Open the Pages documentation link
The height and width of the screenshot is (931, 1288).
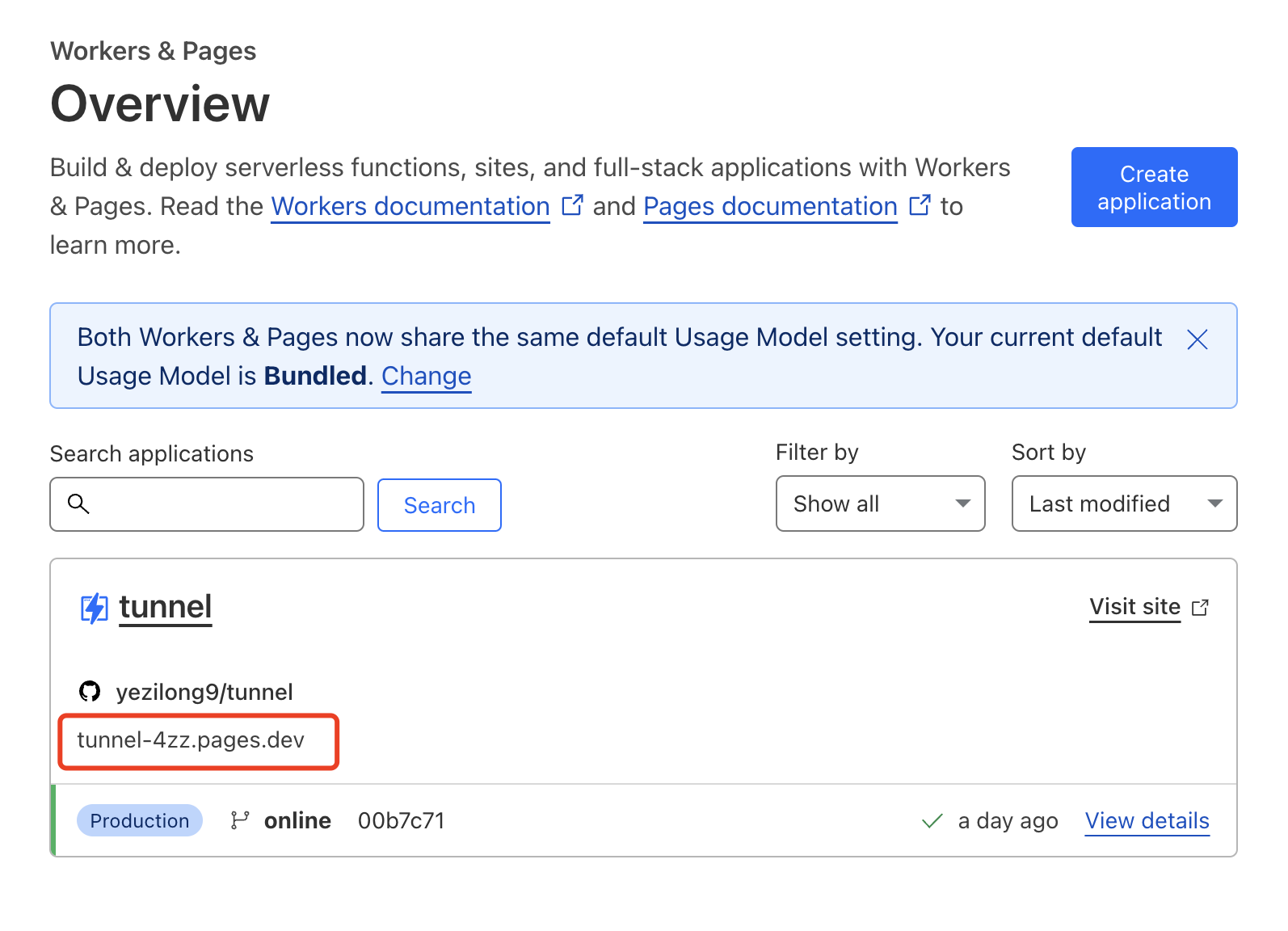tap(770, 207)
